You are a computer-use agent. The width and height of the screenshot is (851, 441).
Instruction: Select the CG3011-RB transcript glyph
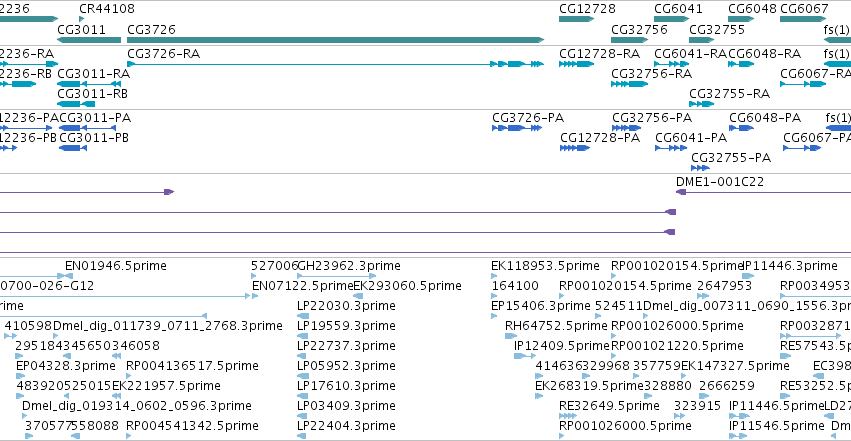tap(76, 104)
